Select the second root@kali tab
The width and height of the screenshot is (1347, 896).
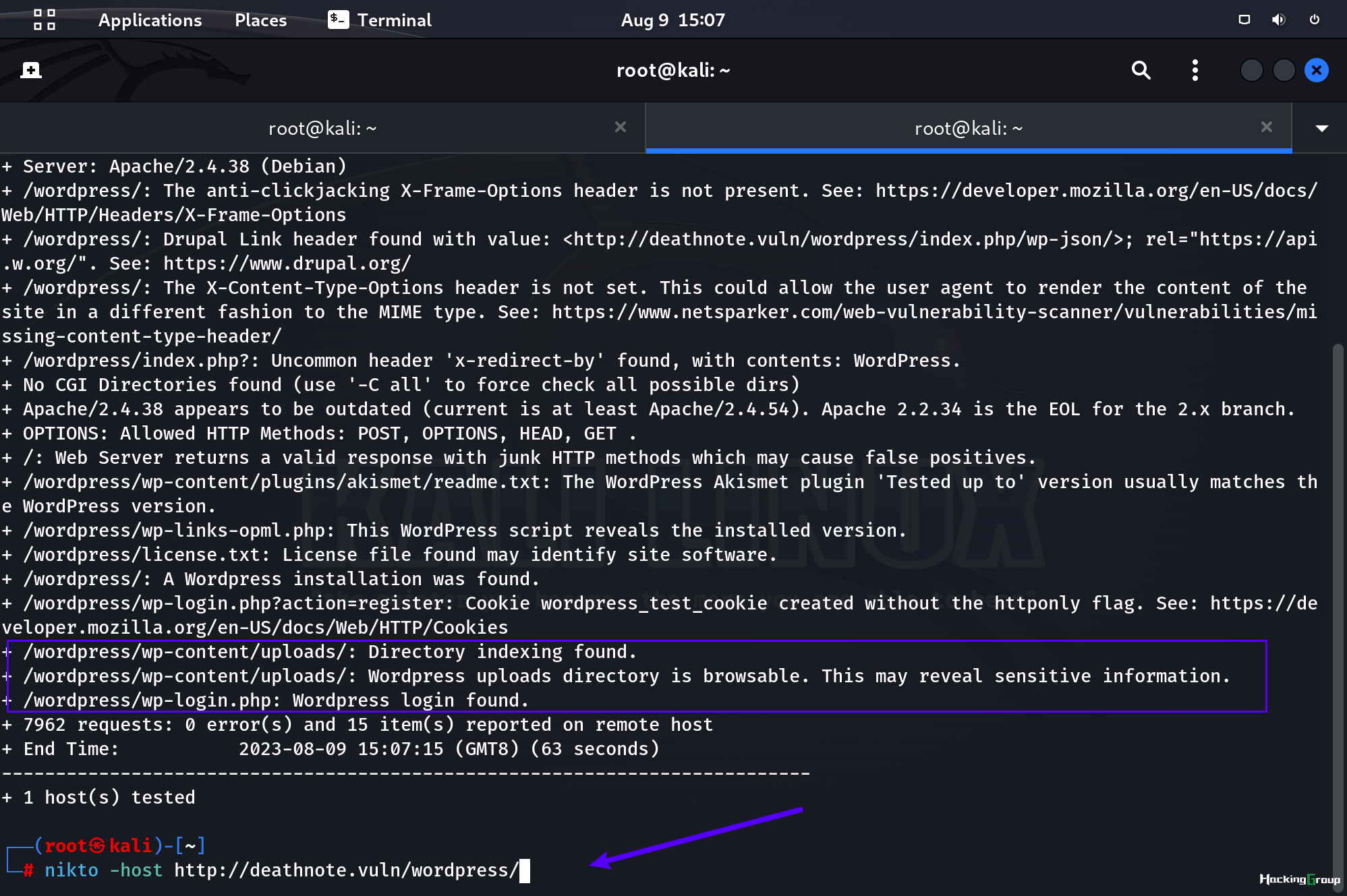tap(969, 128)
